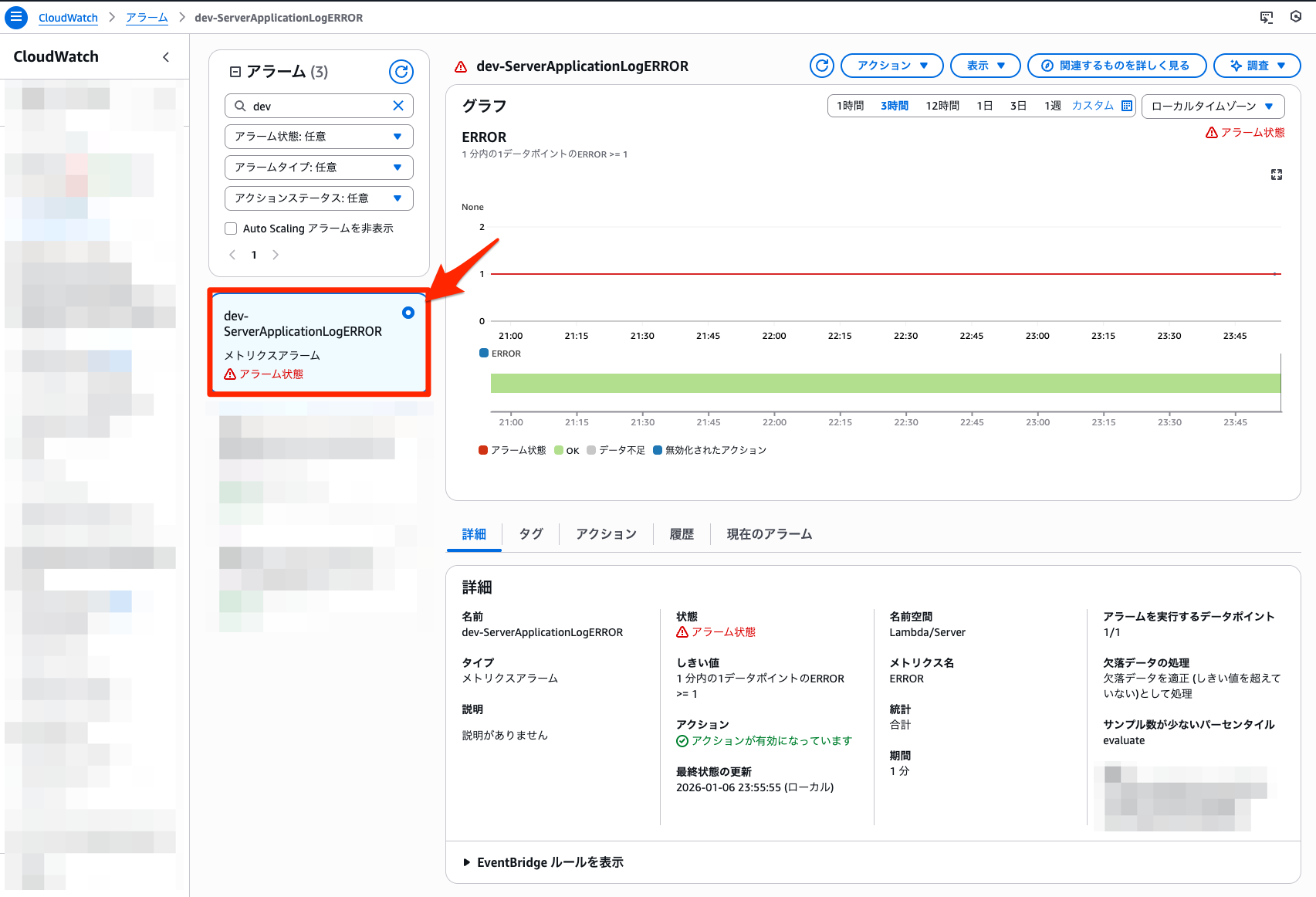Screen dimensions: 1316x897
Task: Click the search magnifier icon
Action: pyautogui.click(x=241, y=106)
